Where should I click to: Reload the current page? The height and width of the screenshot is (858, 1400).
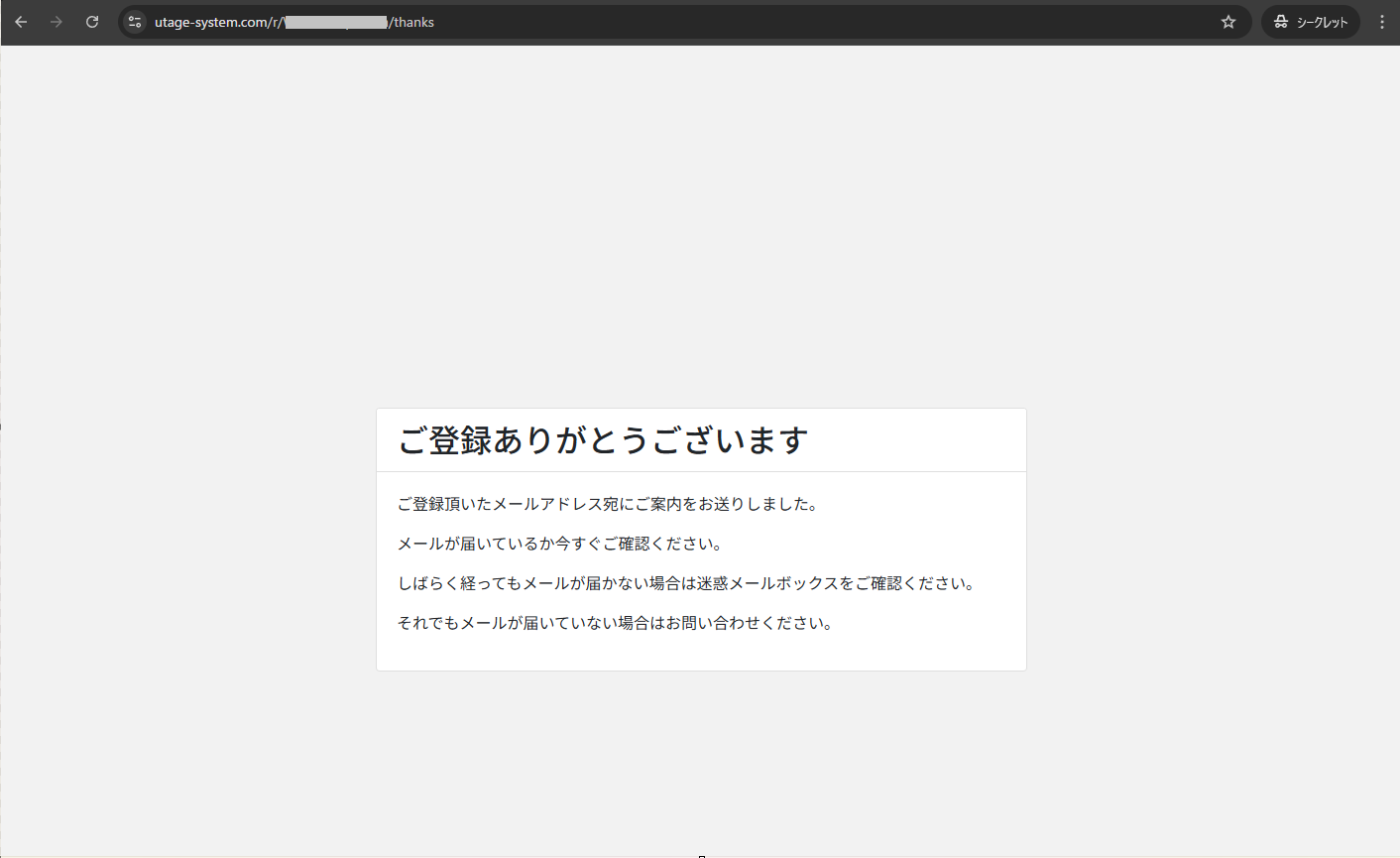point(92,22)
